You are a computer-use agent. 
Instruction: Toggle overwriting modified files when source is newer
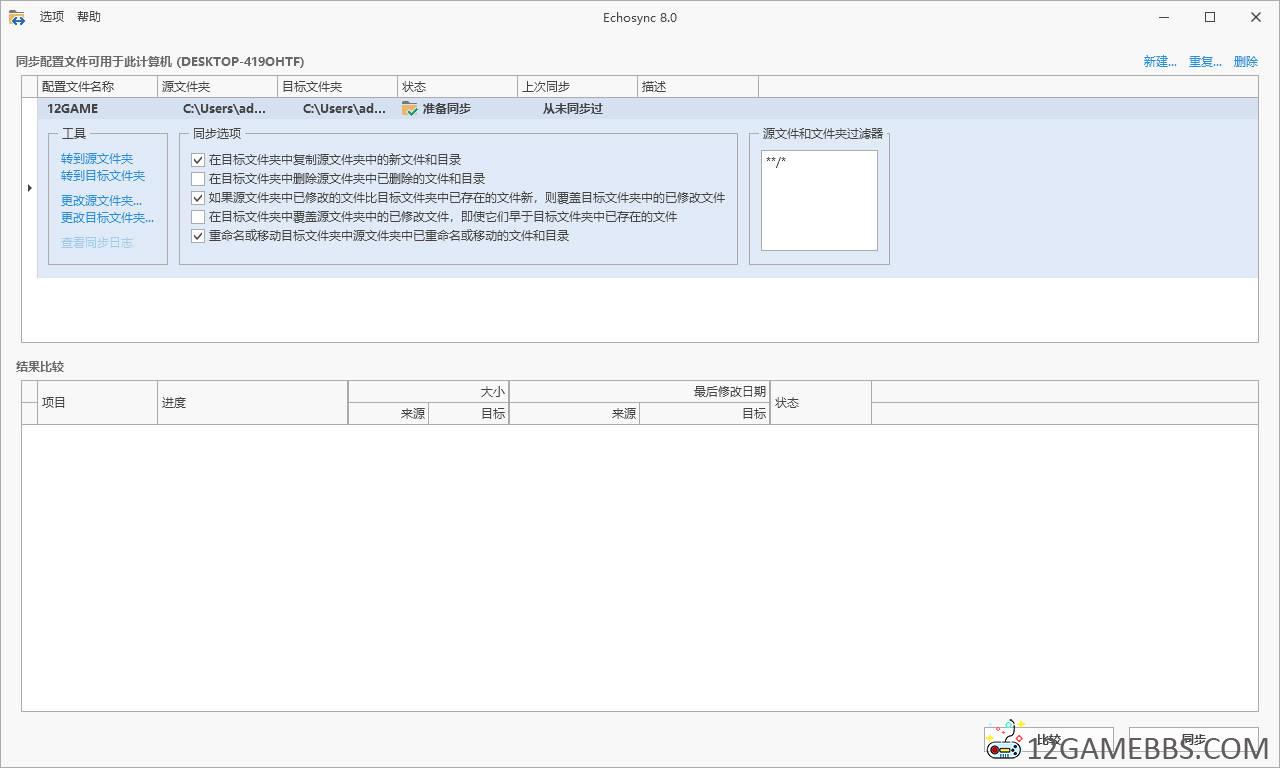click(198, 198)
